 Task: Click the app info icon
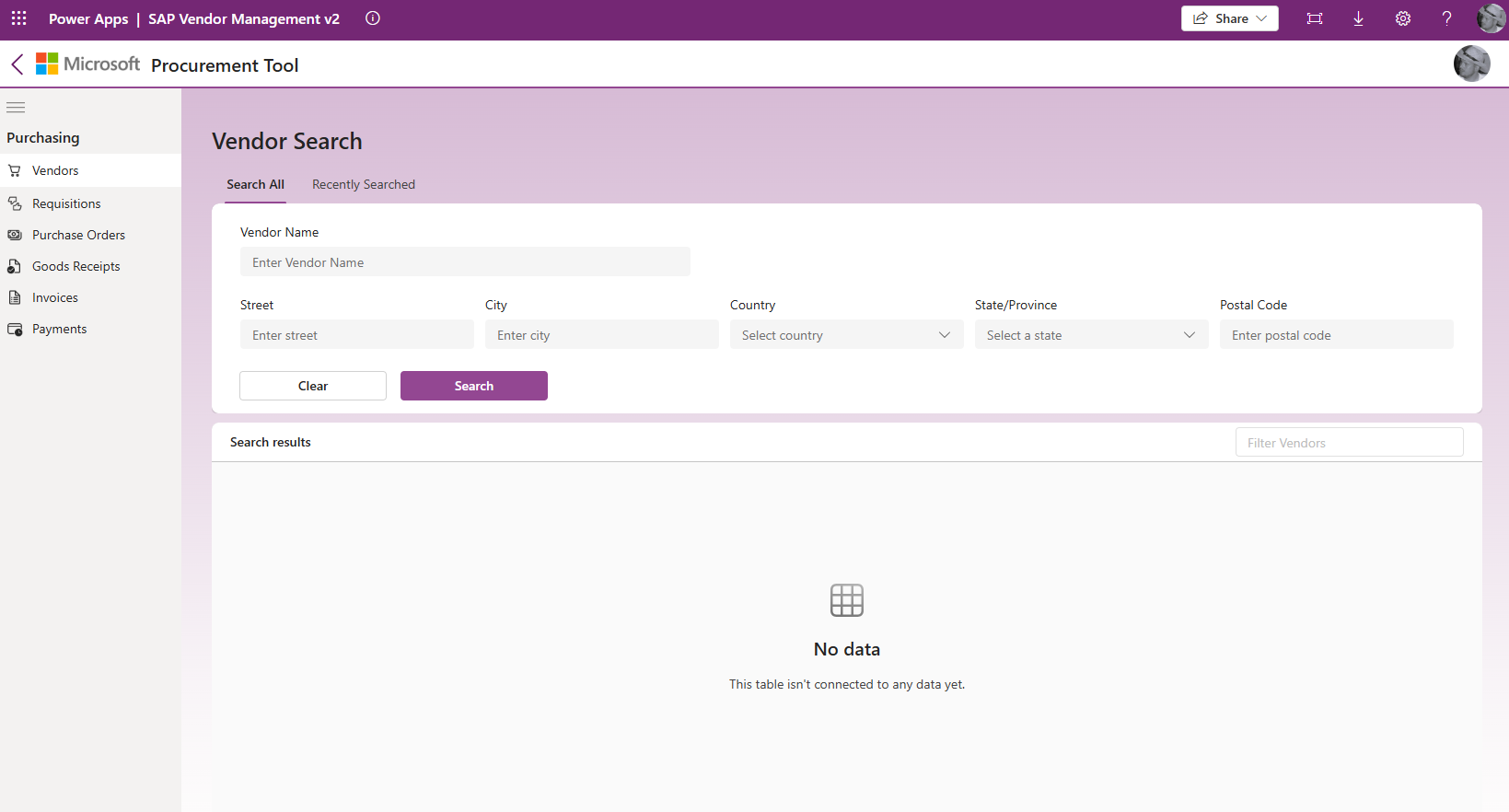click(373, 18)
